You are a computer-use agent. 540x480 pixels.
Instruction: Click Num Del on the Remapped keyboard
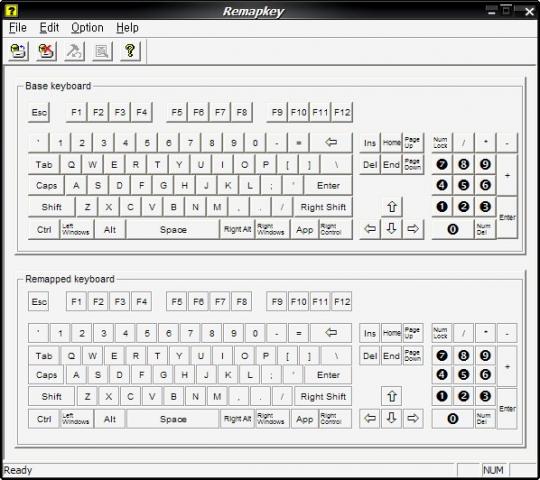pyautogui.click(x=485, y=418)
